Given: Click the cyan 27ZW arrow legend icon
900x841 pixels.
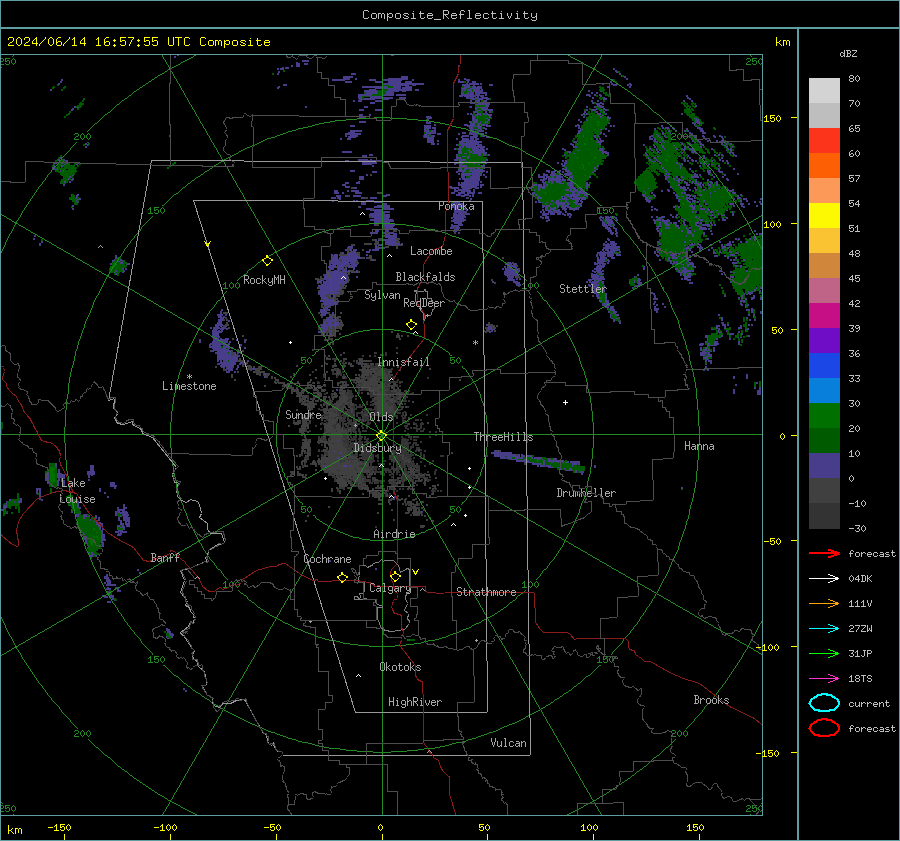Looking at the screenshot, I should tap(824, 629).
